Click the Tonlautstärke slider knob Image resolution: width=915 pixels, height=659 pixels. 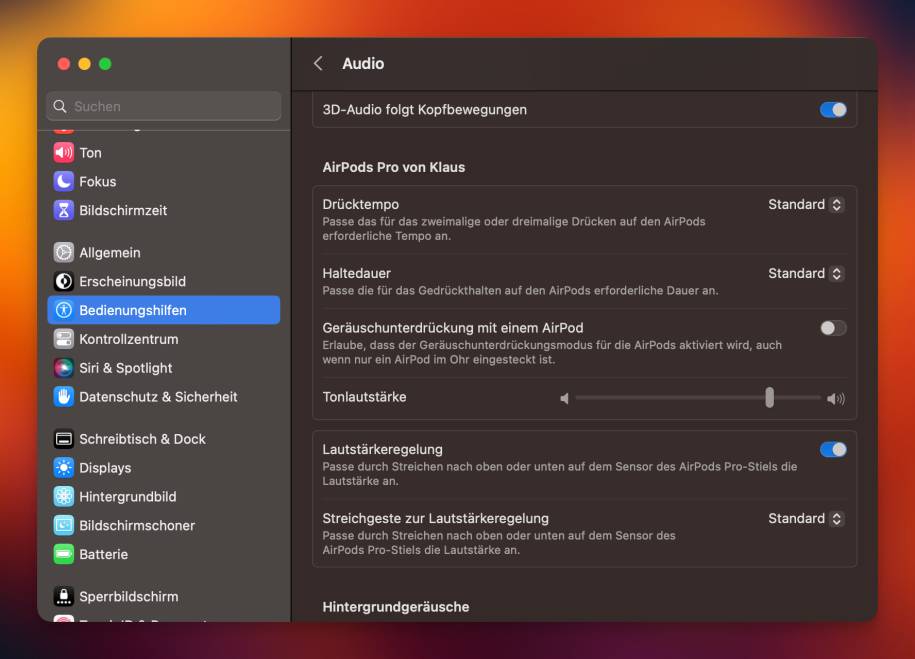[770, 398]
